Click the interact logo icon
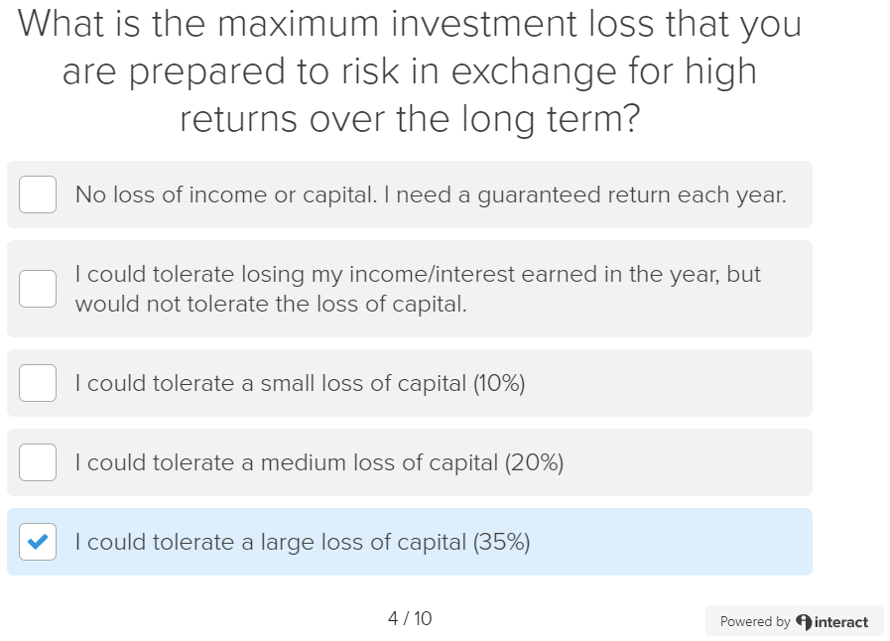 804,622
